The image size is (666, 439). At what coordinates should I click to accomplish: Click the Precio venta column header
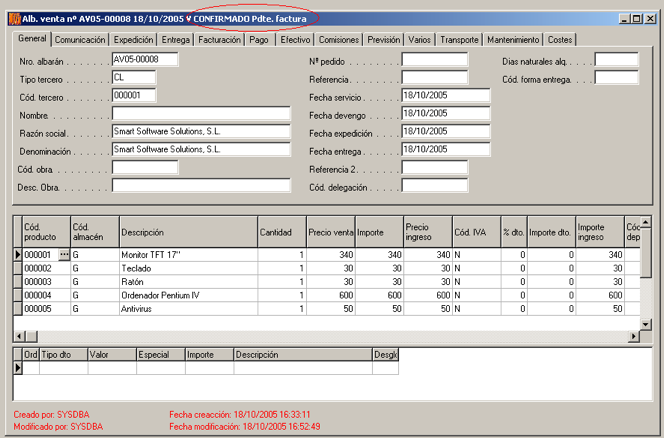point(330,231)
